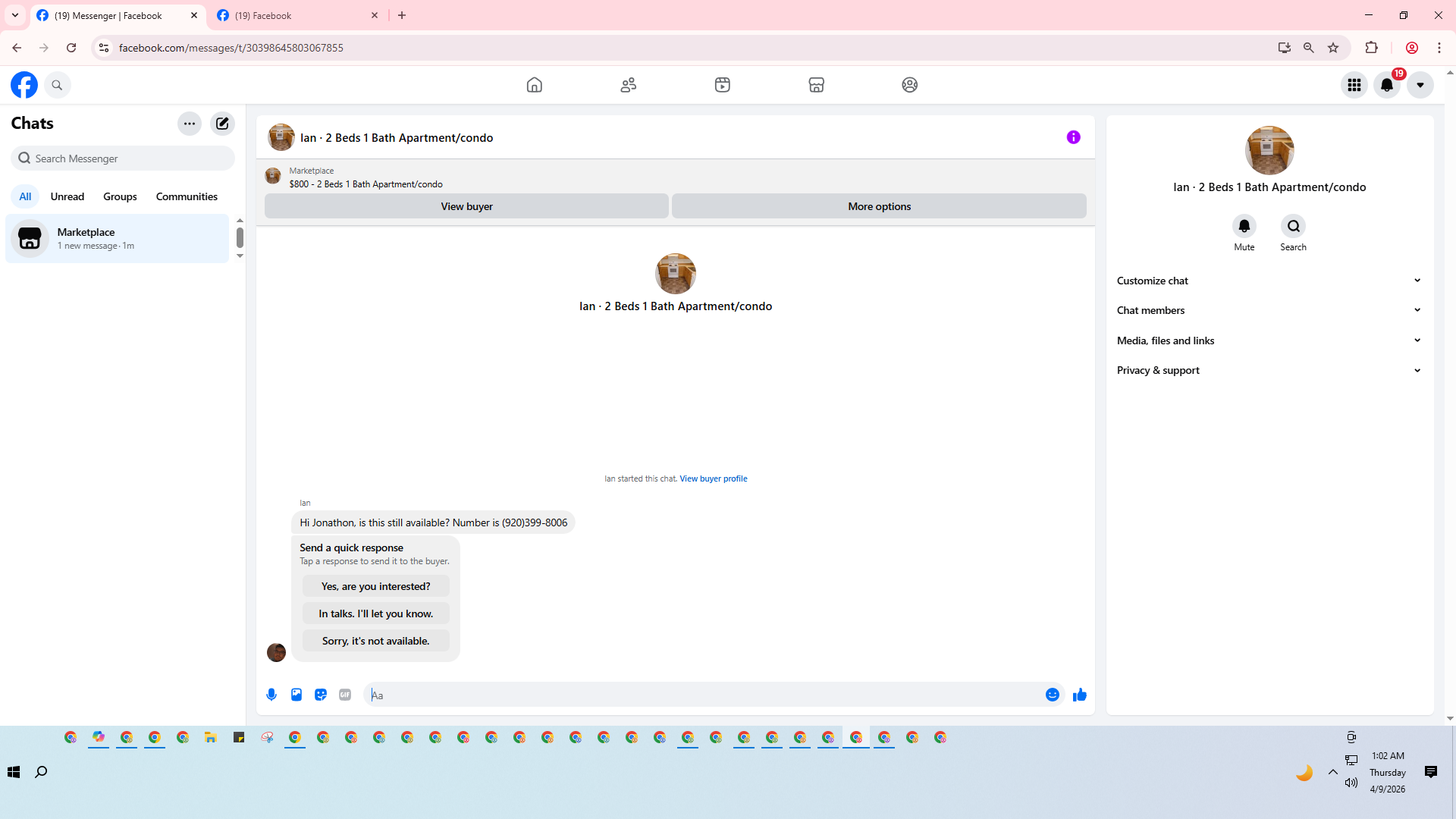Open the GIF picker icon
Screen dimensions: 1456x819
pos(345,695)
